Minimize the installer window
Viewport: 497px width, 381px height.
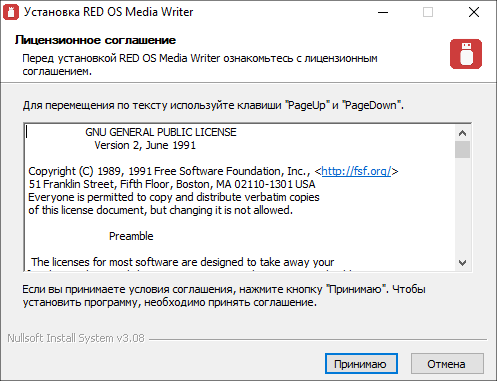383,12
